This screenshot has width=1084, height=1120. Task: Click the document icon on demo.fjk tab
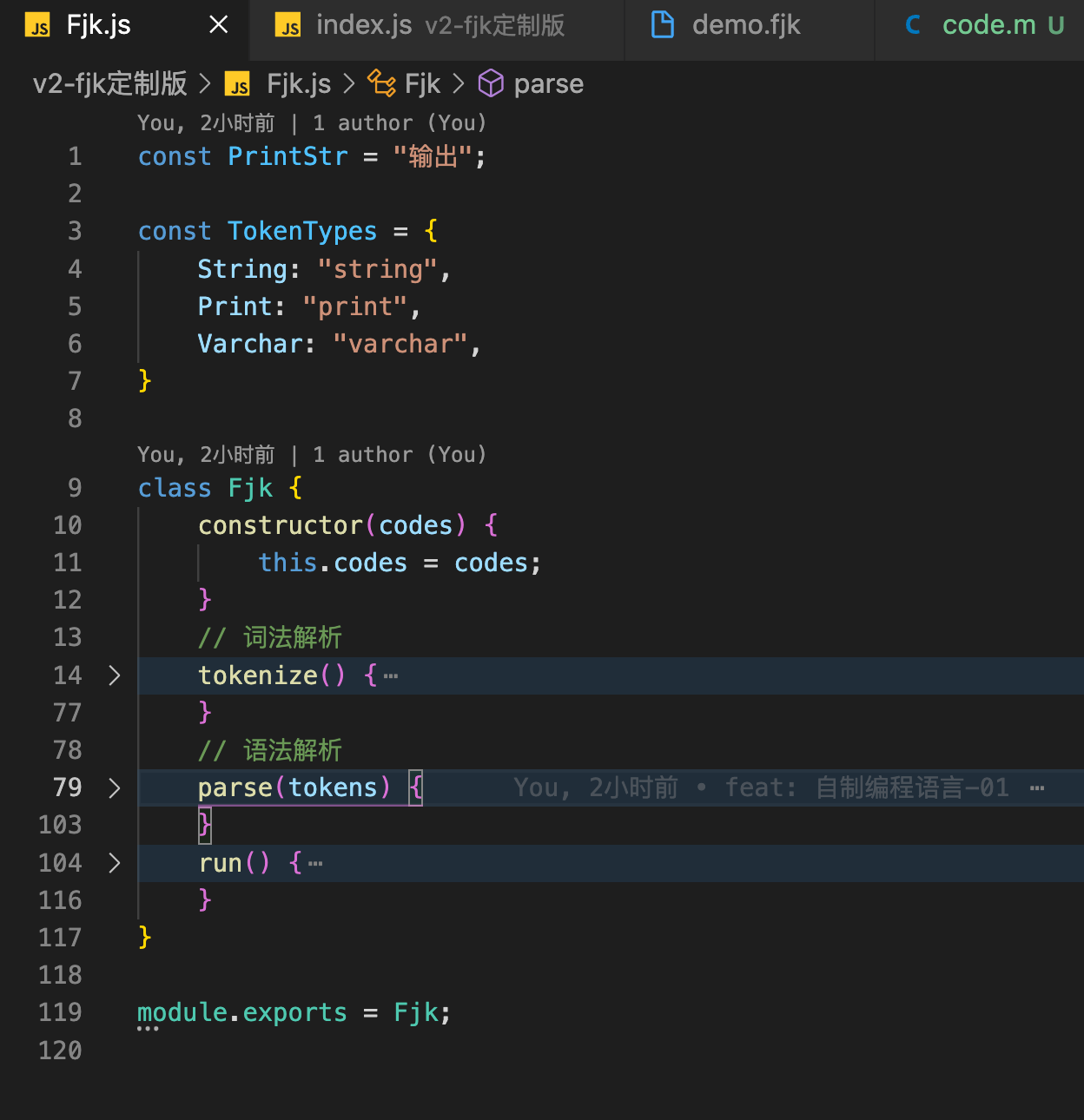pos(663,25)
